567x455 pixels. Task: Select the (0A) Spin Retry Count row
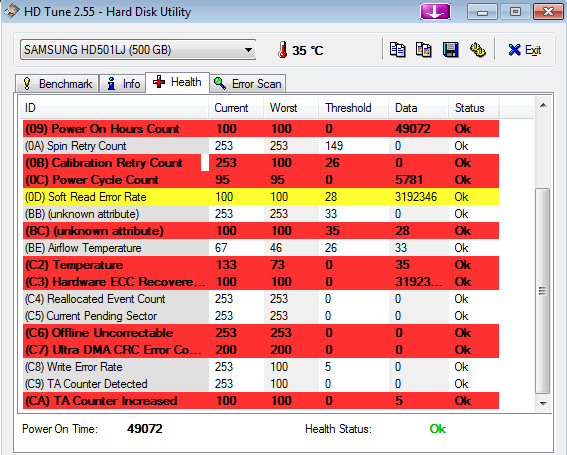261,146
